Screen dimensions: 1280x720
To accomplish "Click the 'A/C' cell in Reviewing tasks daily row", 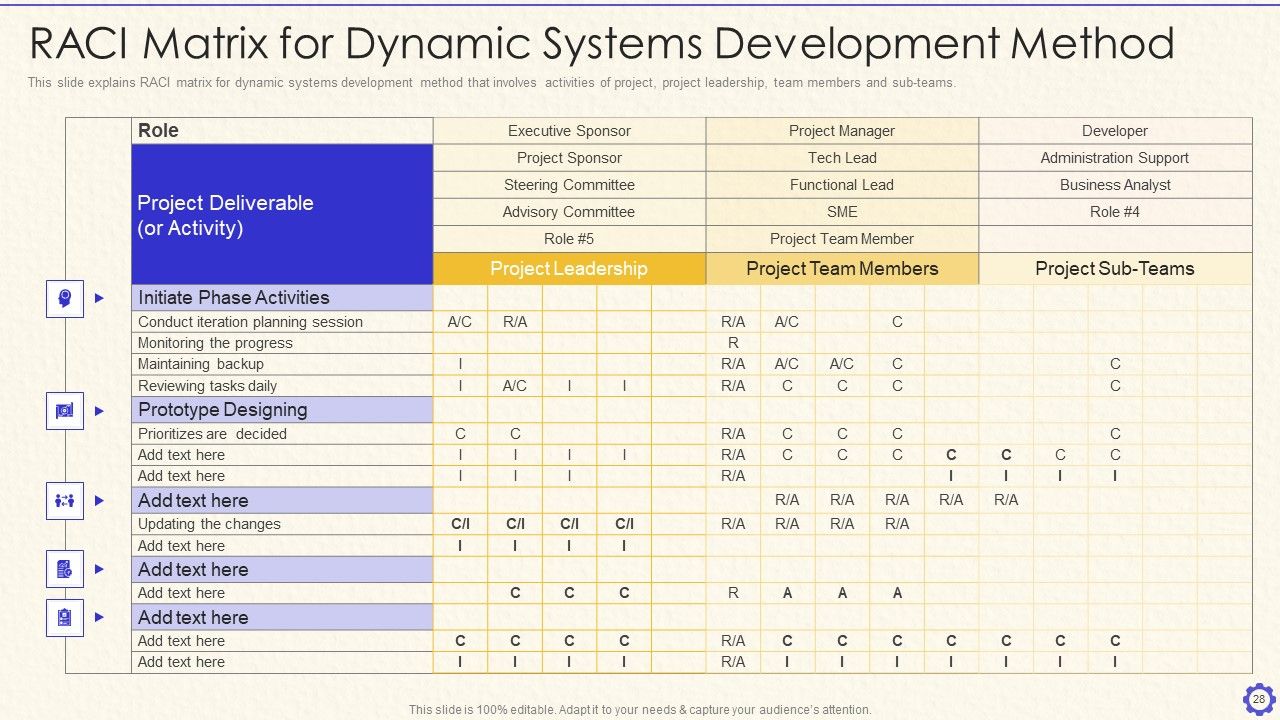I will [515, 386].
